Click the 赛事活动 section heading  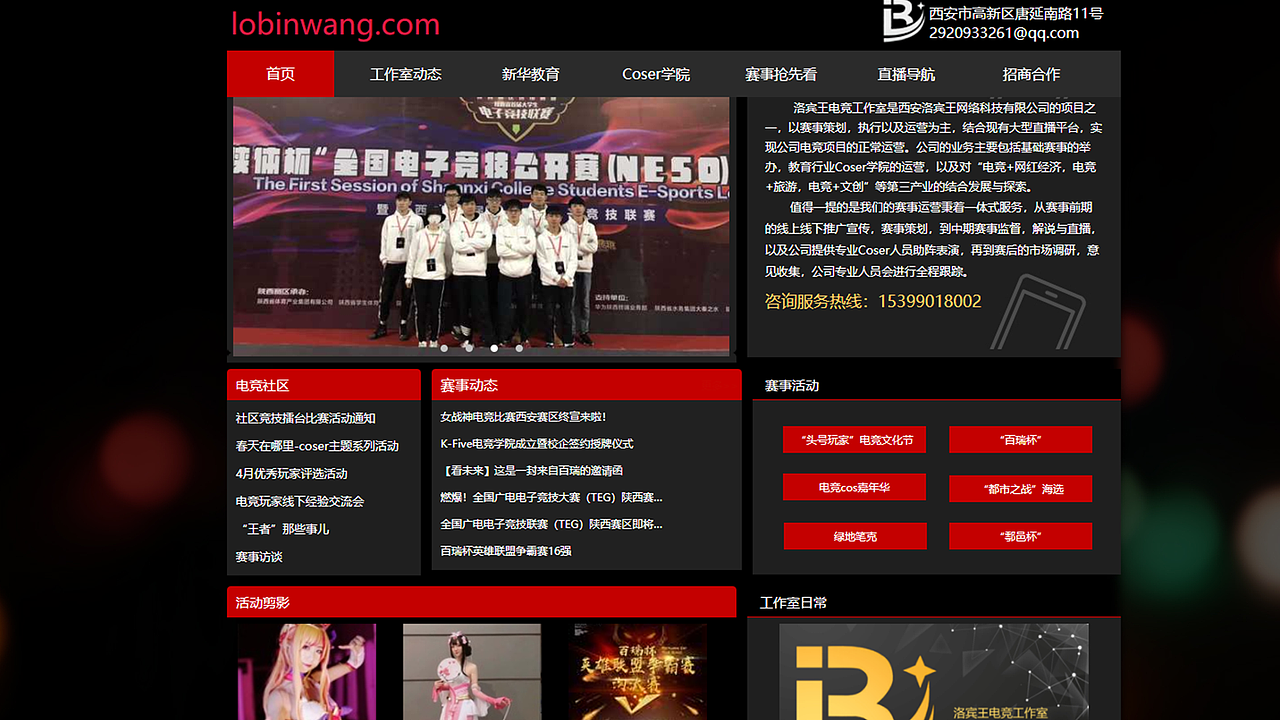(x=792, y=385)
